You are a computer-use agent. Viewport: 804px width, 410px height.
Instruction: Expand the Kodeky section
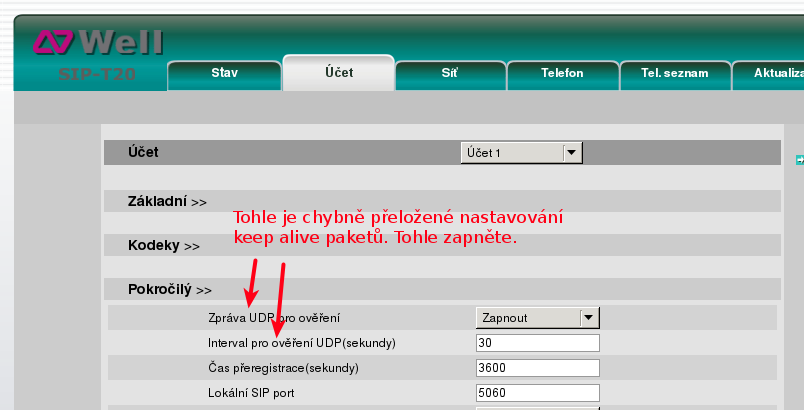coord(164,245)
